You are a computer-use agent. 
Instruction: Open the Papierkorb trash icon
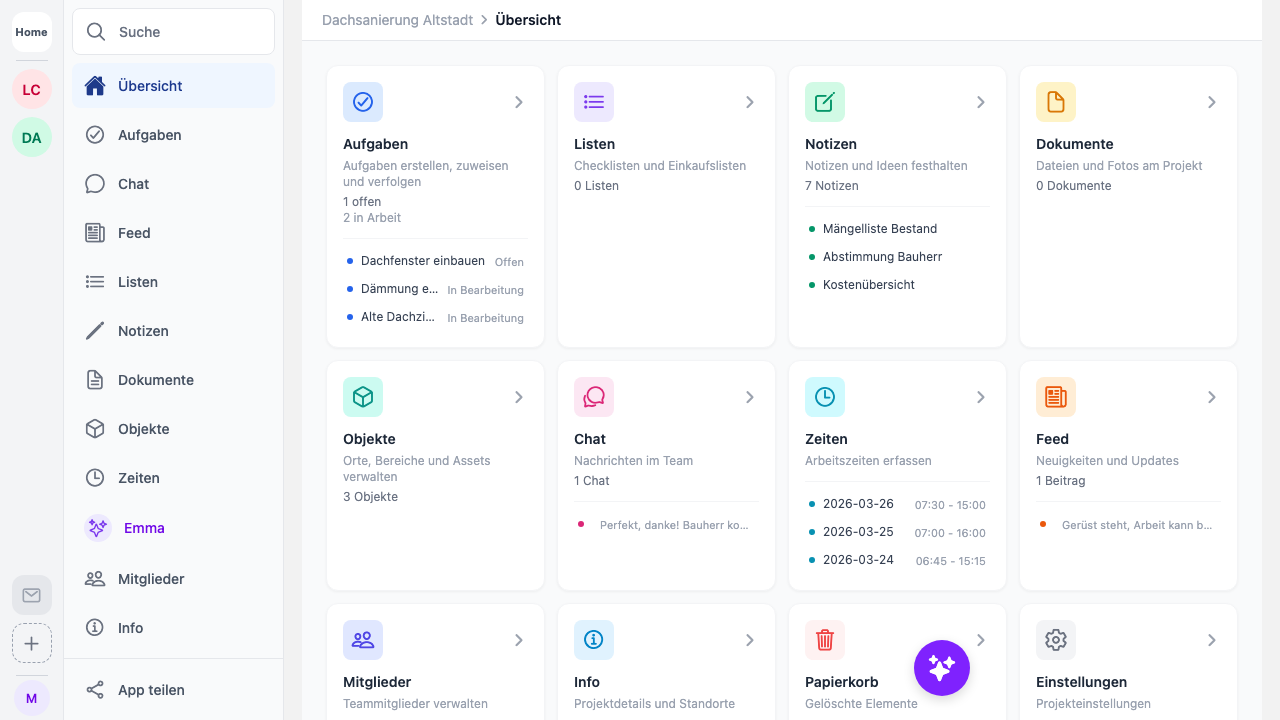tap(825, 640)
